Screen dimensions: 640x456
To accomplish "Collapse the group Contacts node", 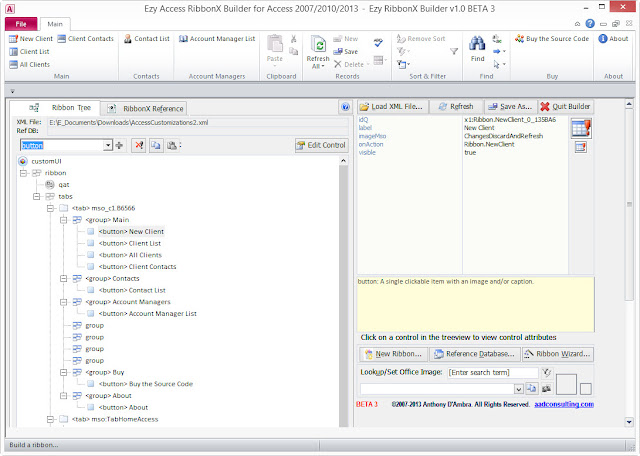I will tap(64, 279).
